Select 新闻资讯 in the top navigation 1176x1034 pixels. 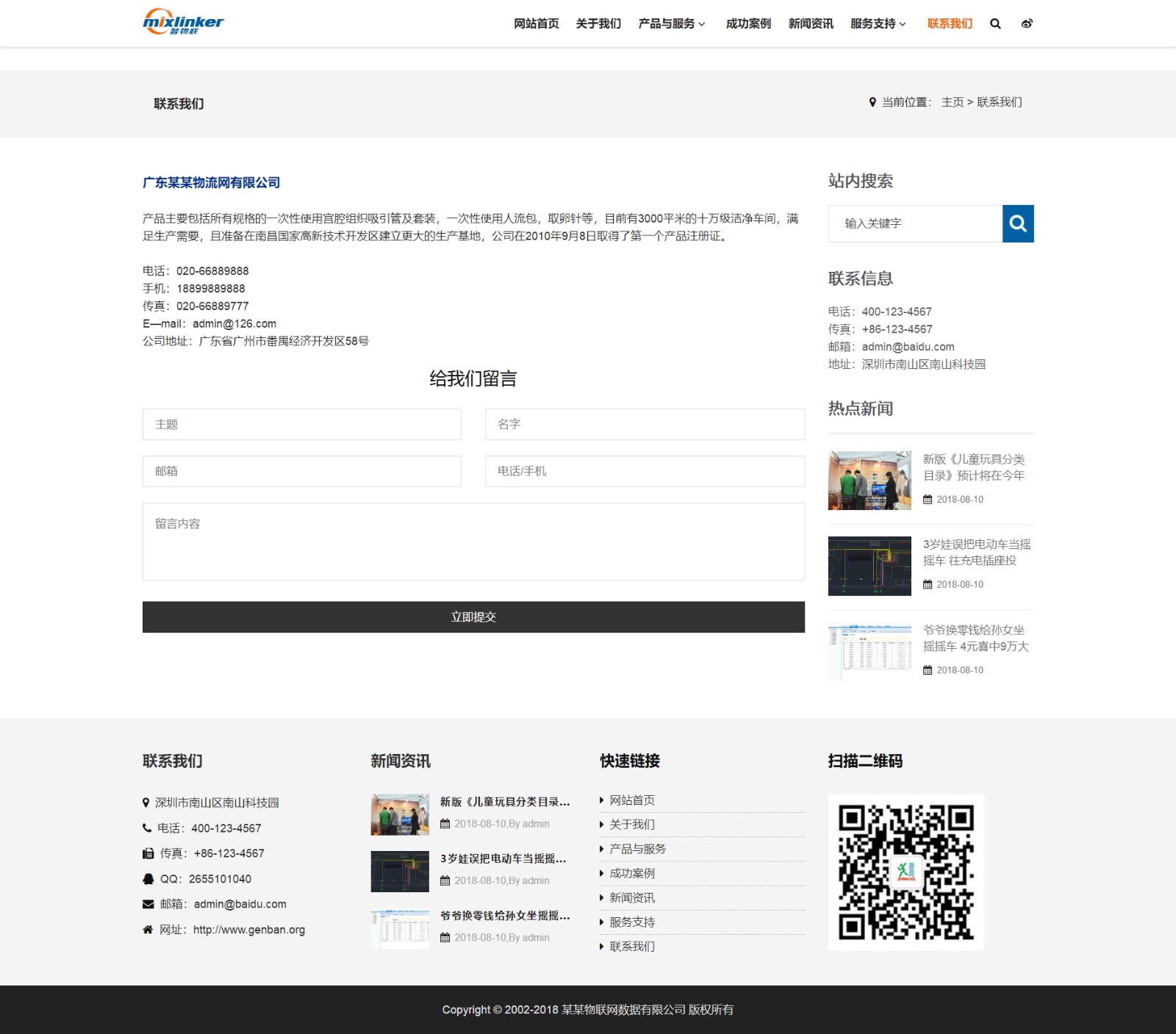tap(811, 24)
